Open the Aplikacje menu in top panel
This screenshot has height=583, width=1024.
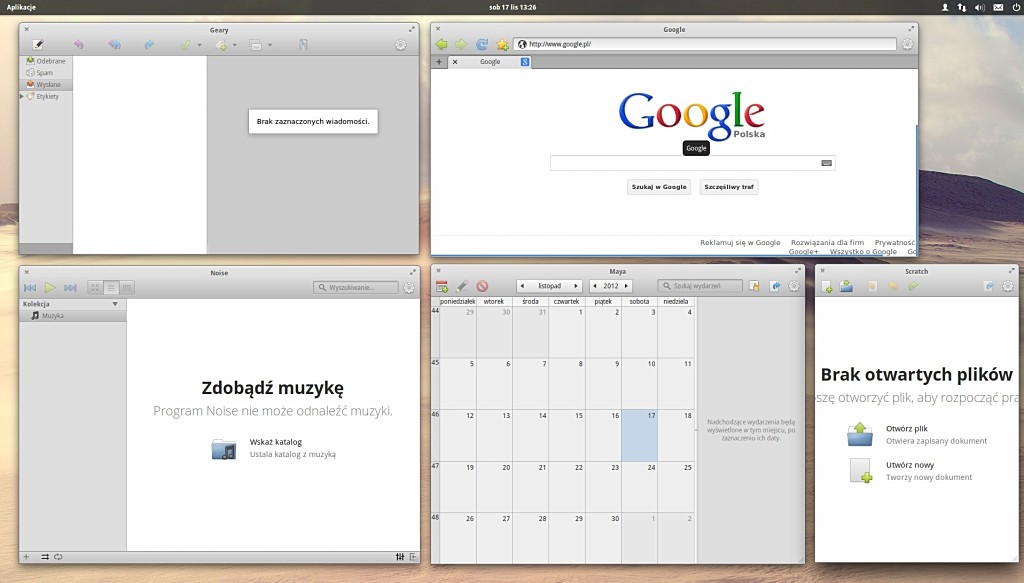tap(21, 7)
